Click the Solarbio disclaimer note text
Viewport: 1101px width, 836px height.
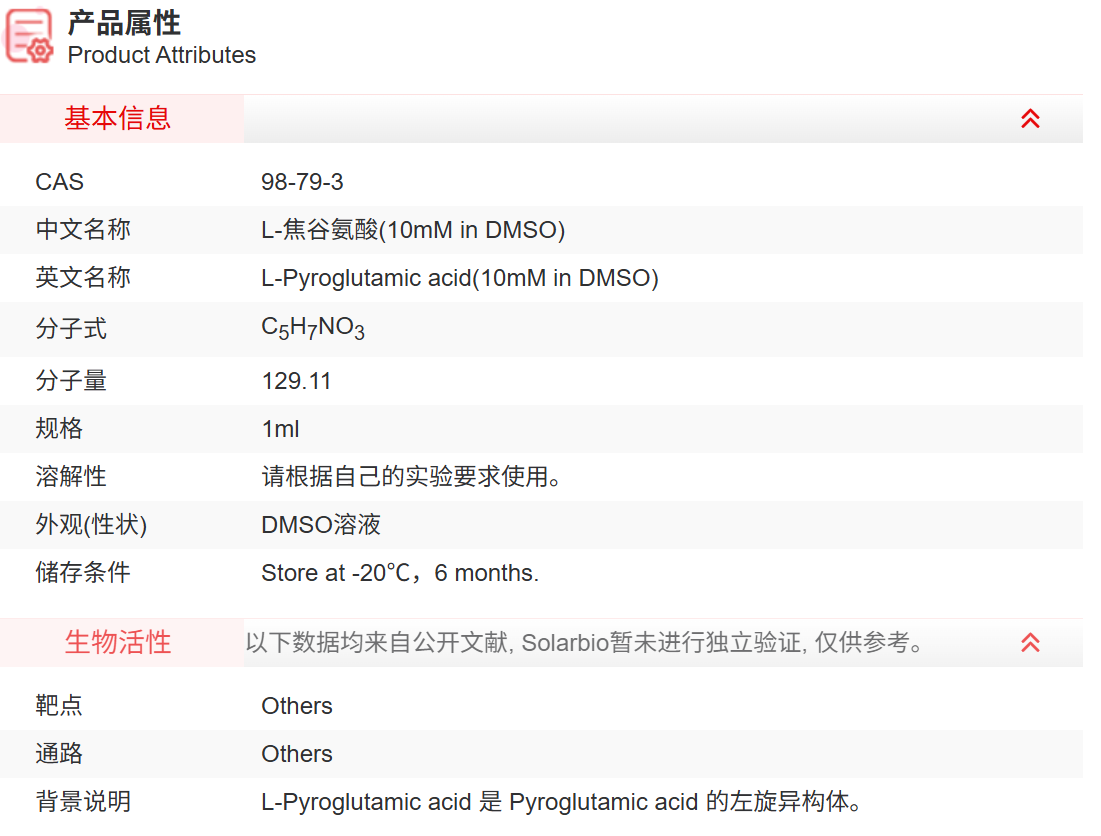pos(585,643)
